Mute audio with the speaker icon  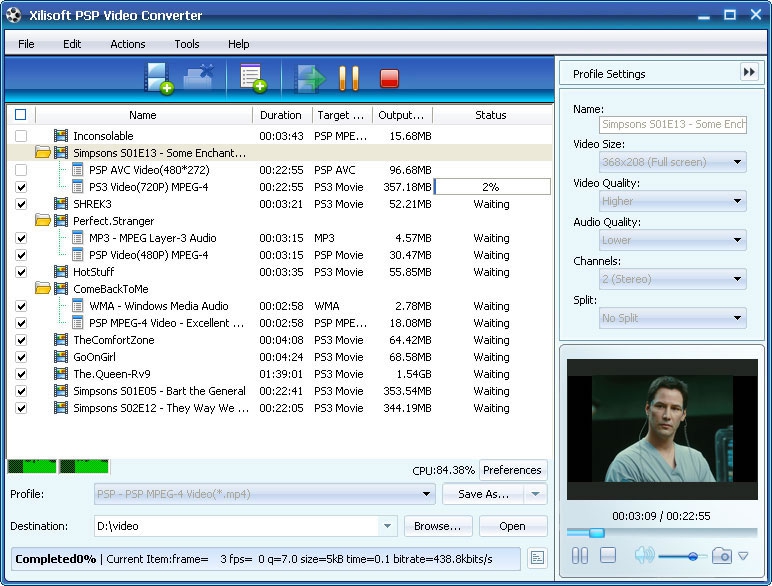(643, 556)
